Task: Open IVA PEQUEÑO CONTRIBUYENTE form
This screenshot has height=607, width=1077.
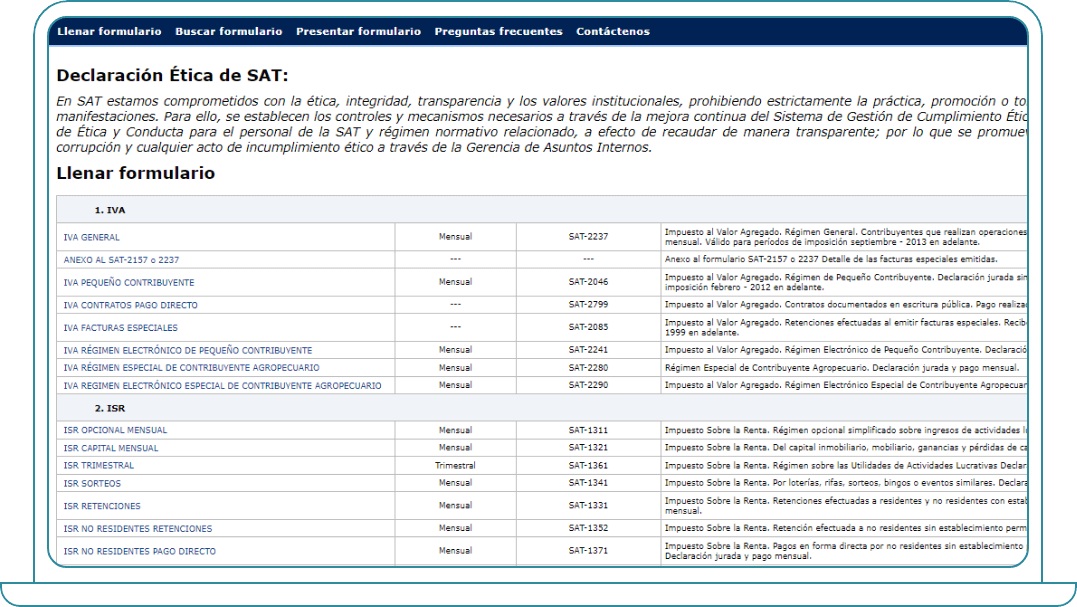Action: [128, 282]
